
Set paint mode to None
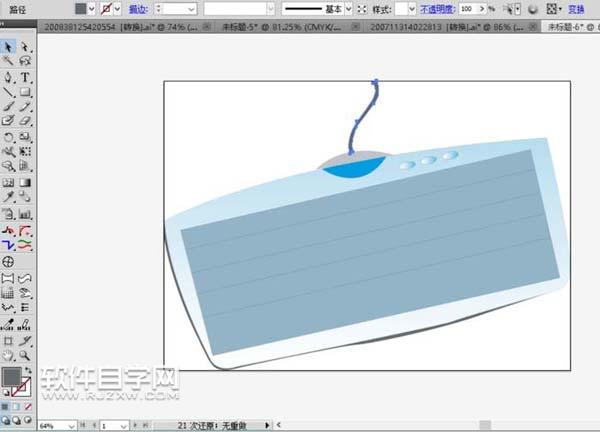pyautogui.click(x=28, y=406)
